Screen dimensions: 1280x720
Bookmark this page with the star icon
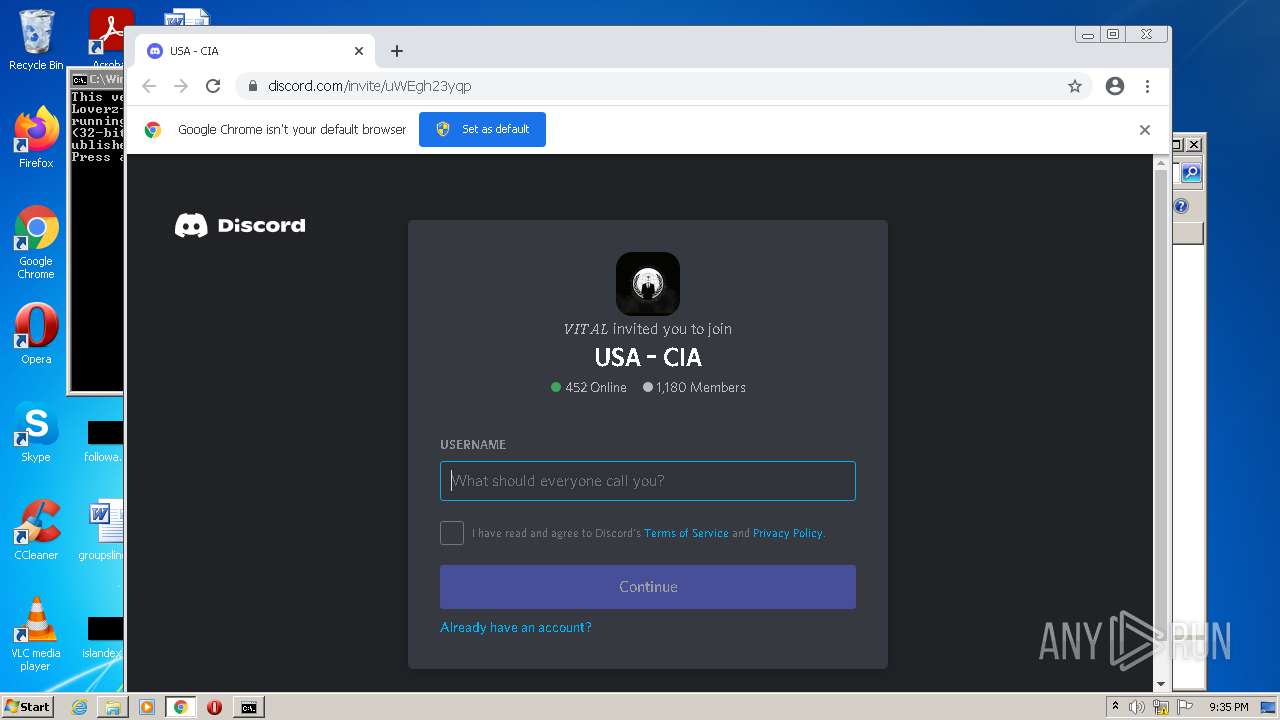(x=1075, y=86)
